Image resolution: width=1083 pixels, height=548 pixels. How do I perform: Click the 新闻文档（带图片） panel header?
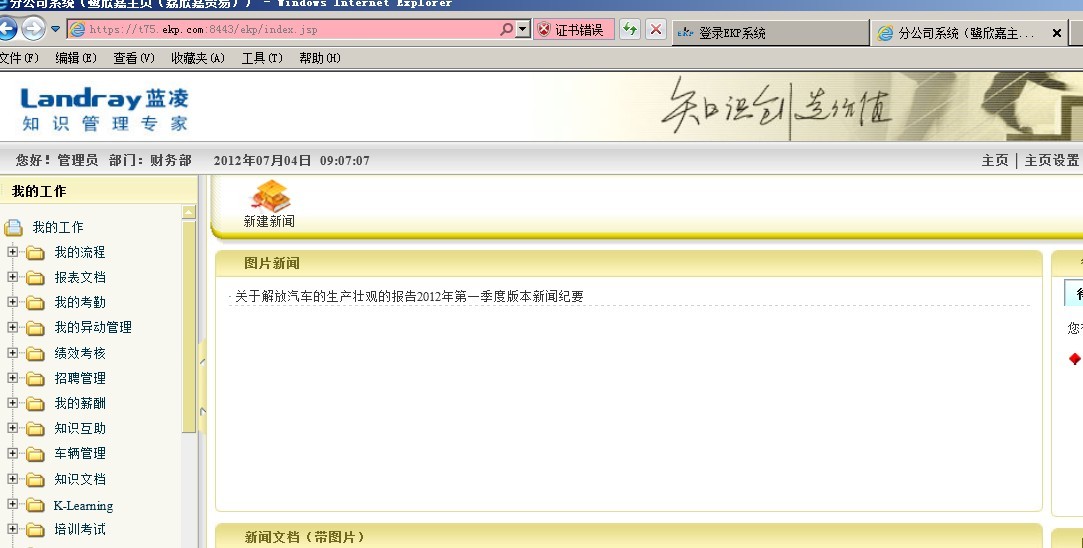point(629,536)
